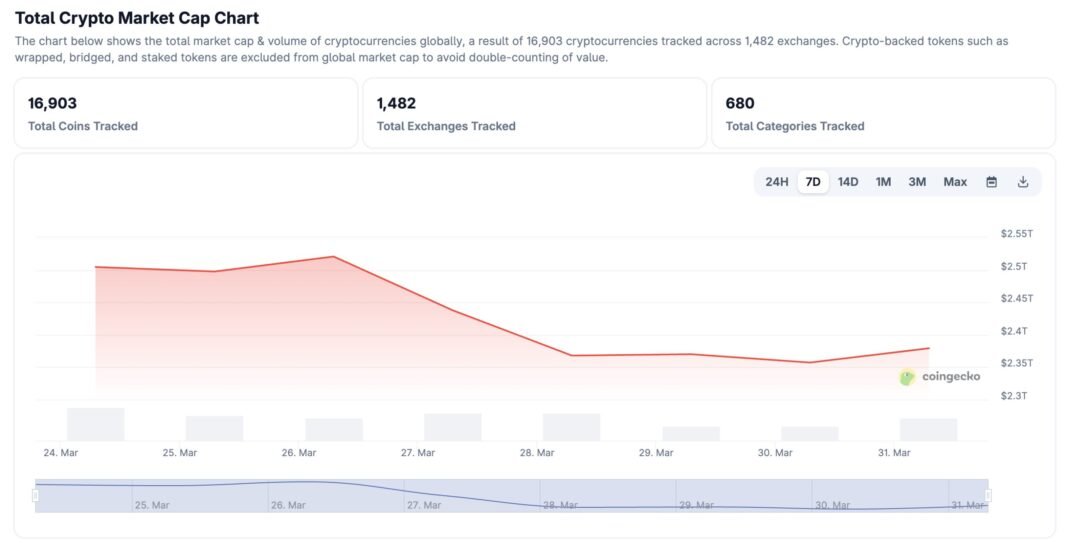1068x545 pixels.
Task: Open the calendar date range picker
Action: pyautogui.click(x=991, y=182)
